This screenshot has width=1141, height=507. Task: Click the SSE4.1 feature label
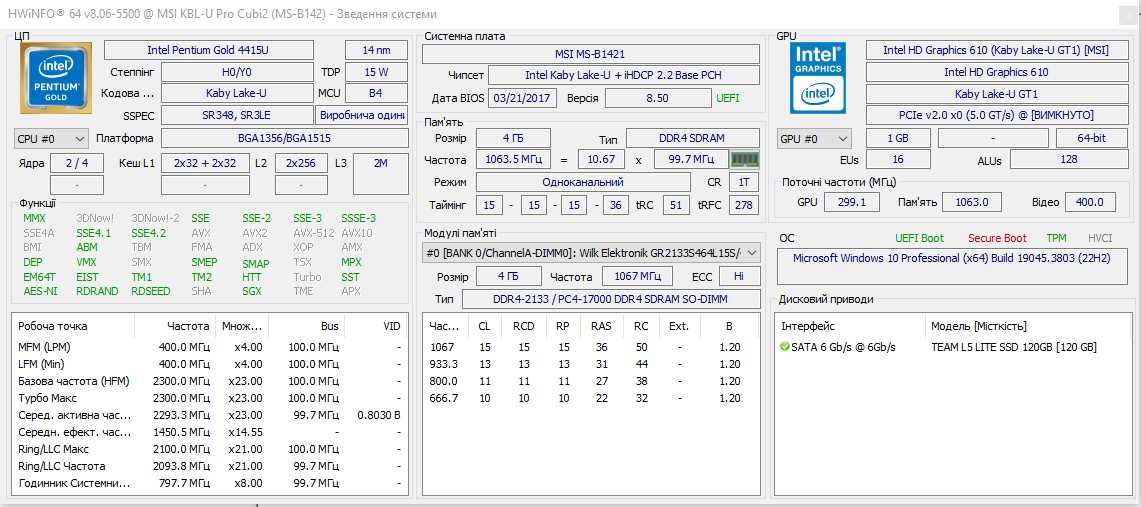tap(94, 233)
